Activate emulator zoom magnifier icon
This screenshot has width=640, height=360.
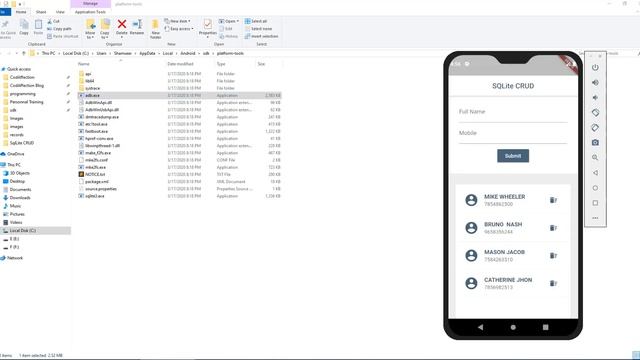click(x=595, y=158)
